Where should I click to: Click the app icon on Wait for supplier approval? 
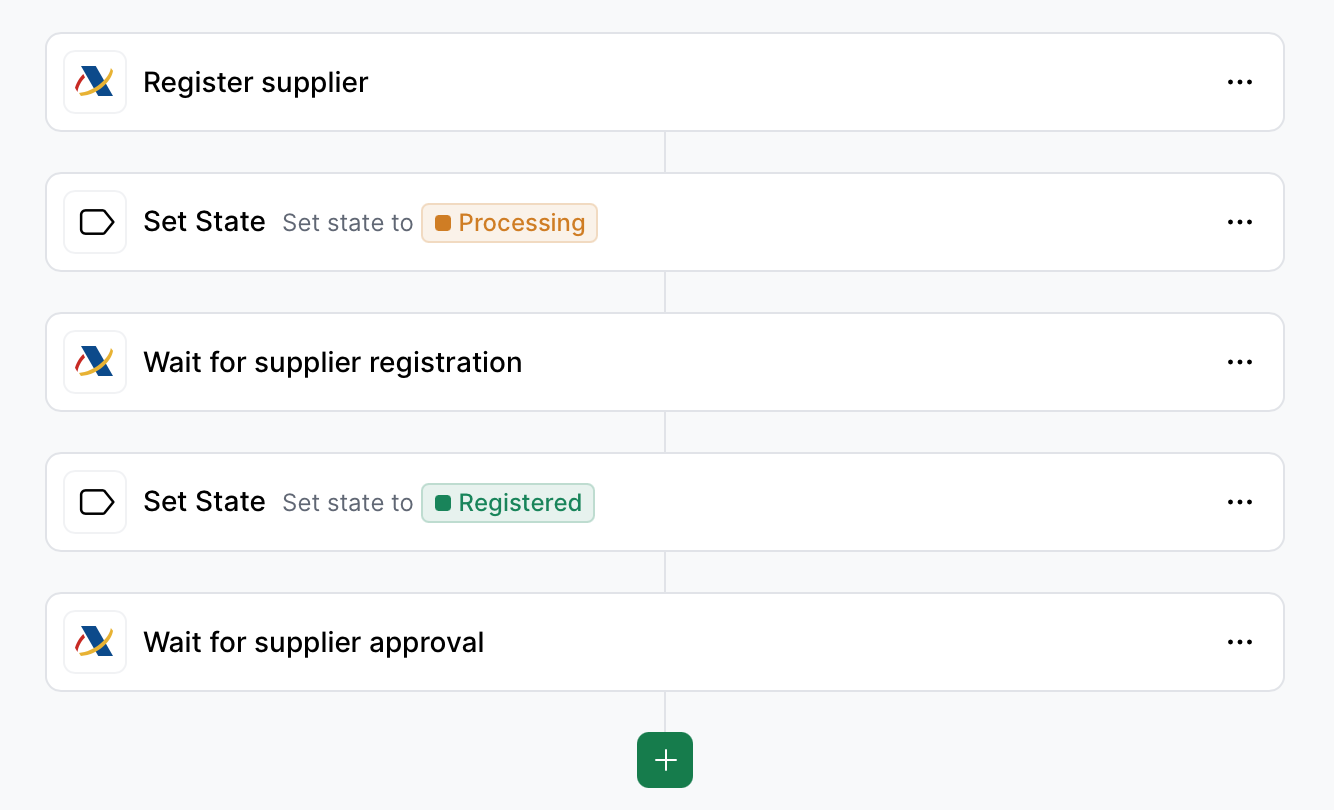[x=95, y=641]
